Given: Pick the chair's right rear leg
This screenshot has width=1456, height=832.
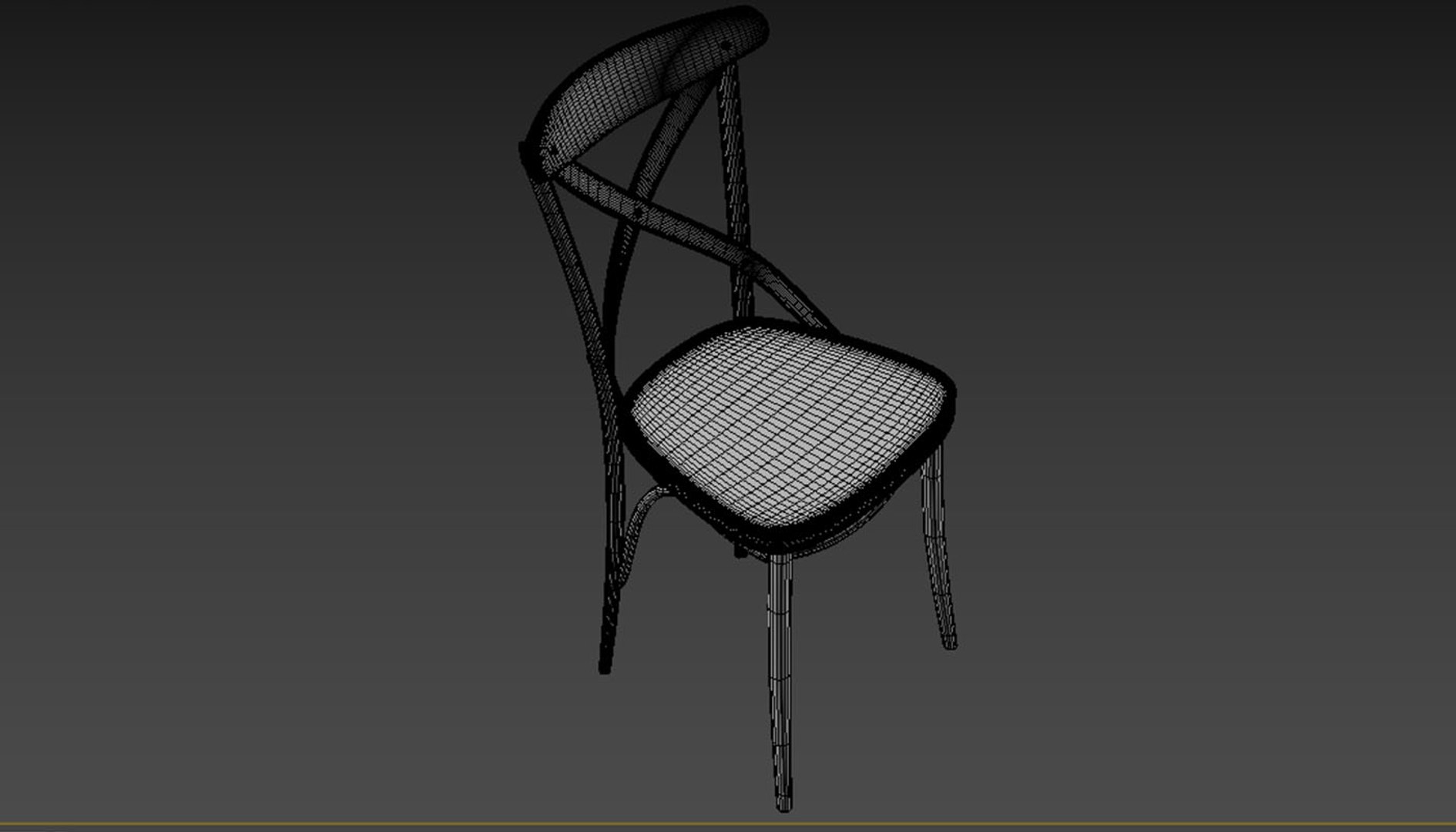Looking at the screenshot, I should (940, 546).
